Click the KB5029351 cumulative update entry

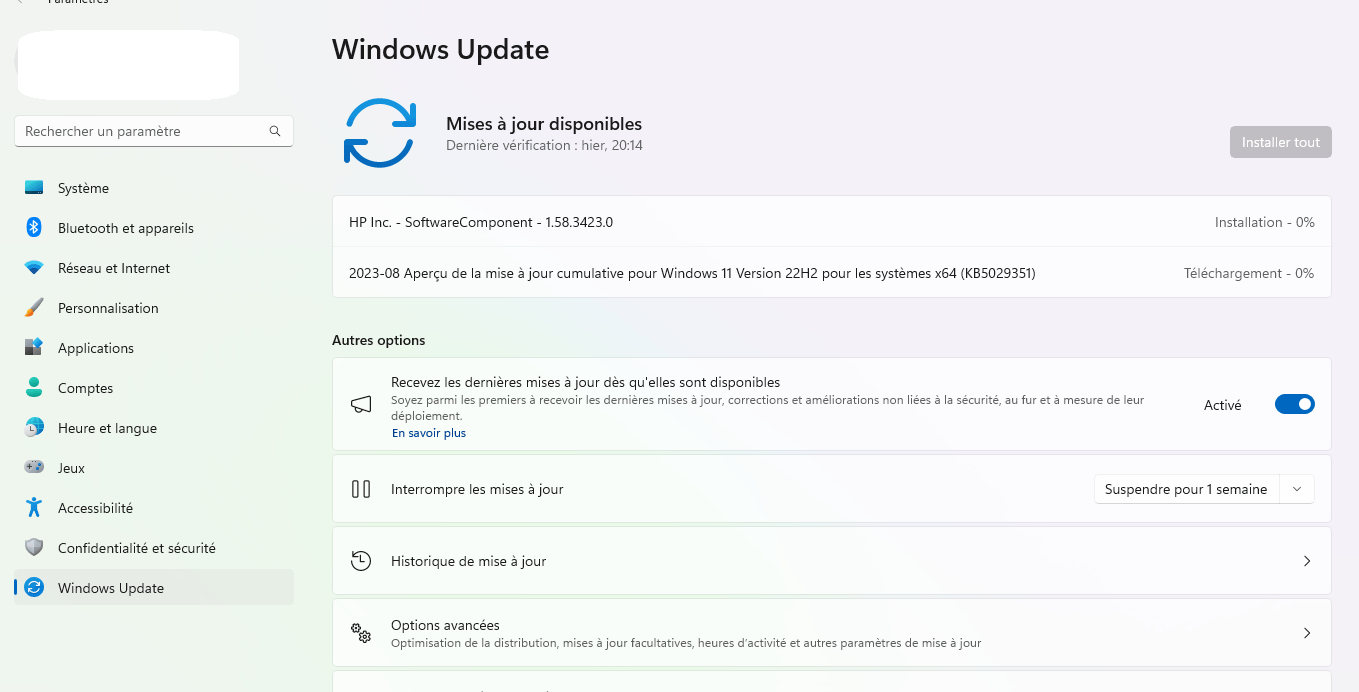[831, 273]
